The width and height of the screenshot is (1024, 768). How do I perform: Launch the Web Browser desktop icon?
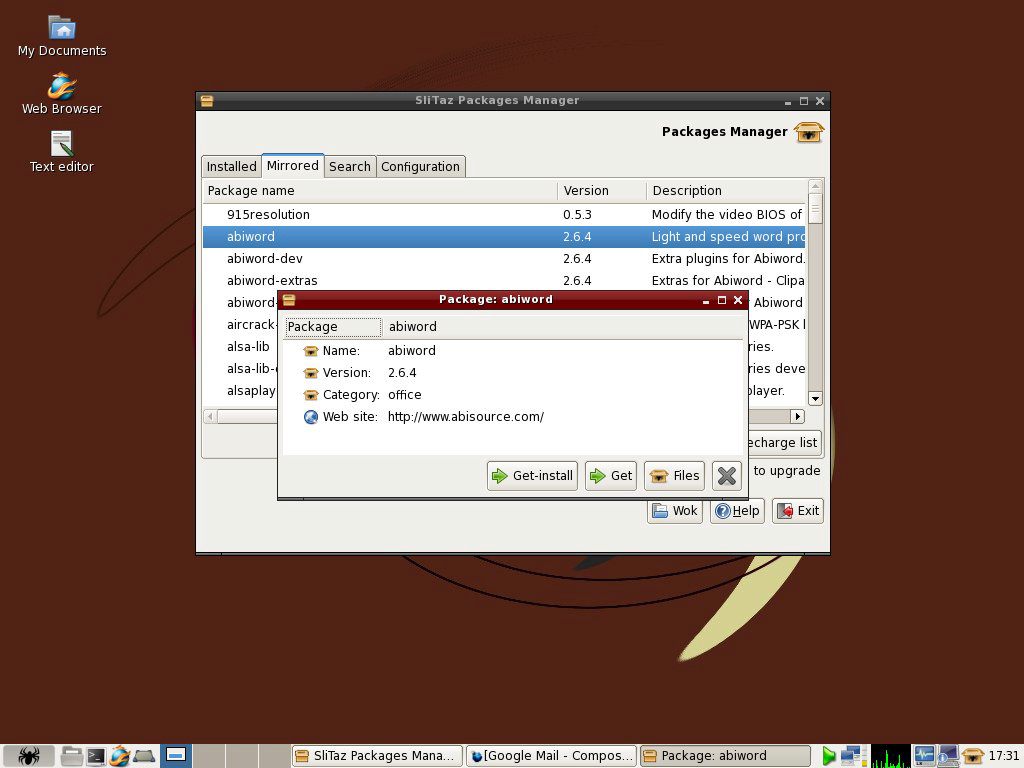click(x=62, y=95)
